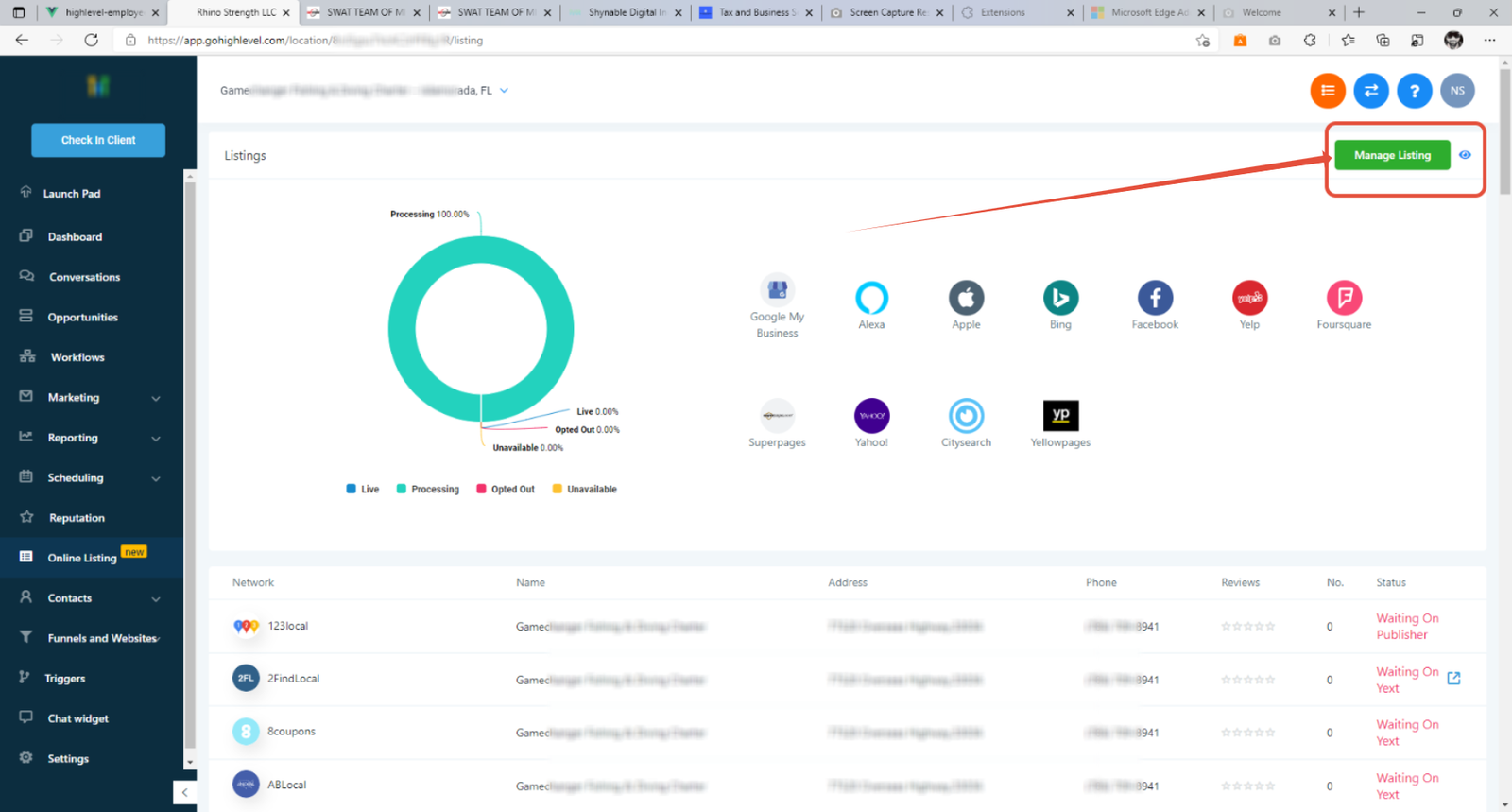
Task: Toggle the eye icon beside Manage Listing
Action: click(1465, 155)
